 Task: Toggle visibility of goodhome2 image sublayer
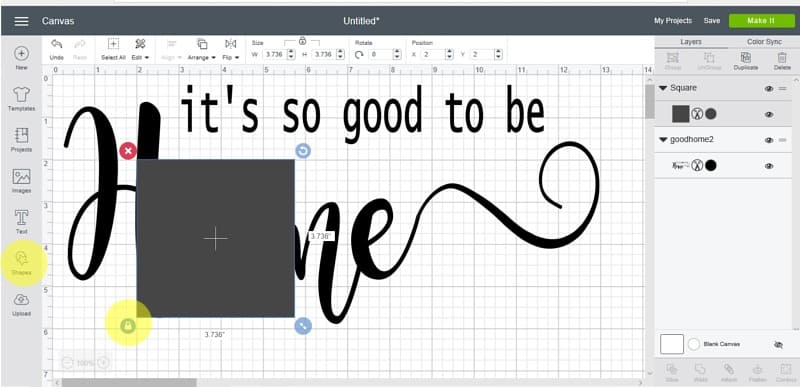point(769,166)
